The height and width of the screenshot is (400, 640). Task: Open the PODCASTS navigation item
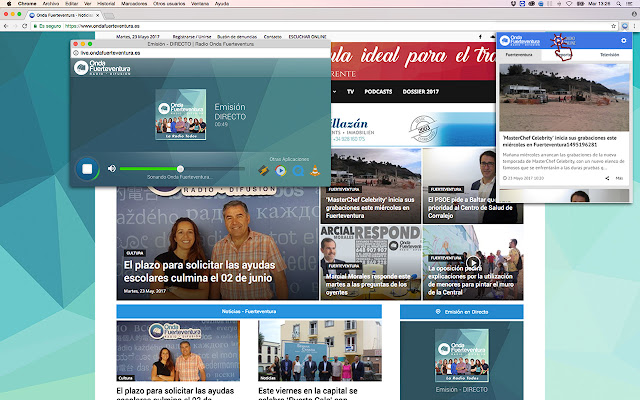coord(378,91)
